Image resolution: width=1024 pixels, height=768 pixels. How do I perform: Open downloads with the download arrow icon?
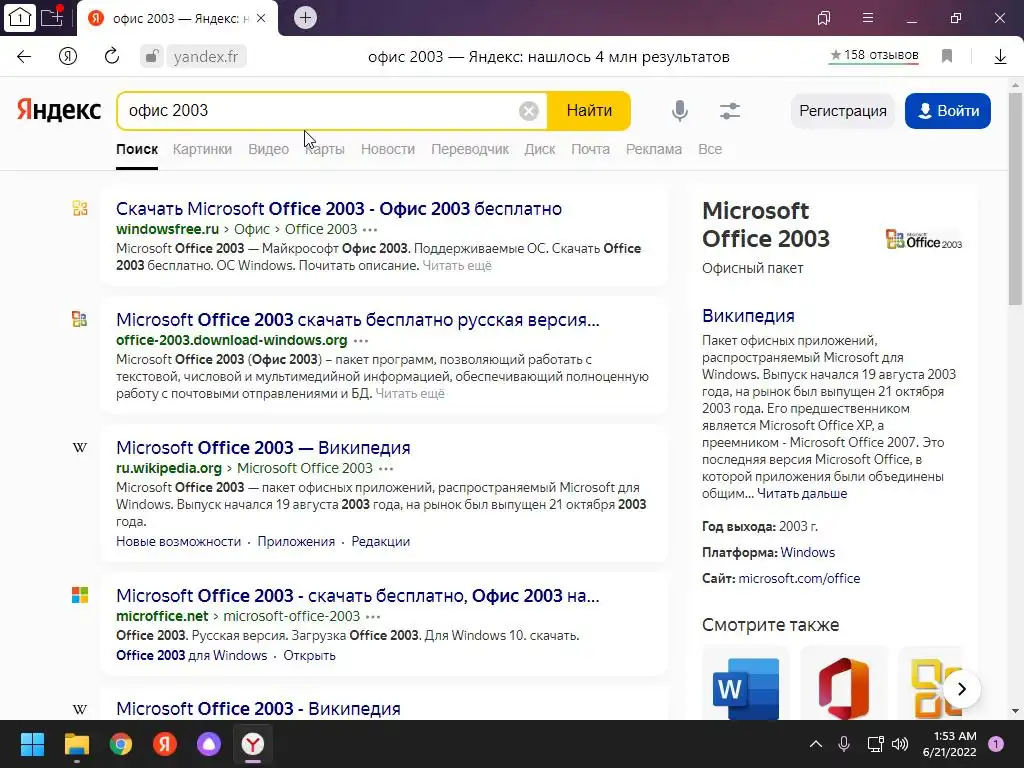pyautogui.click(x=1000, y=57)
